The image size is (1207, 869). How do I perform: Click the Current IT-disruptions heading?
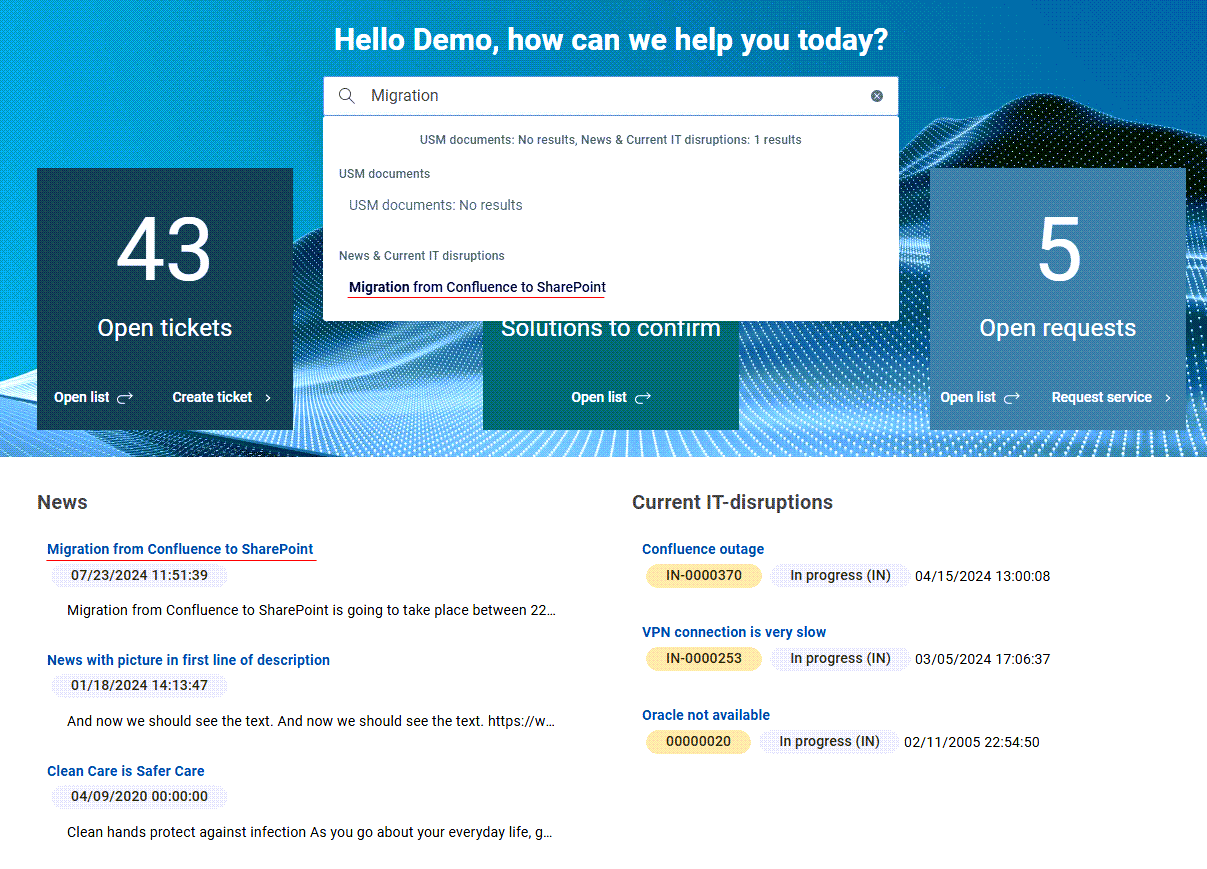coord(733,502)
